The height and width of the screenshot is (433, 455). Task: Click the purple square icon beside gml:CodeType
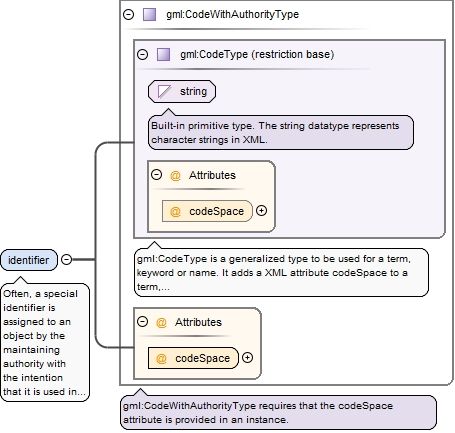(163, 54)
